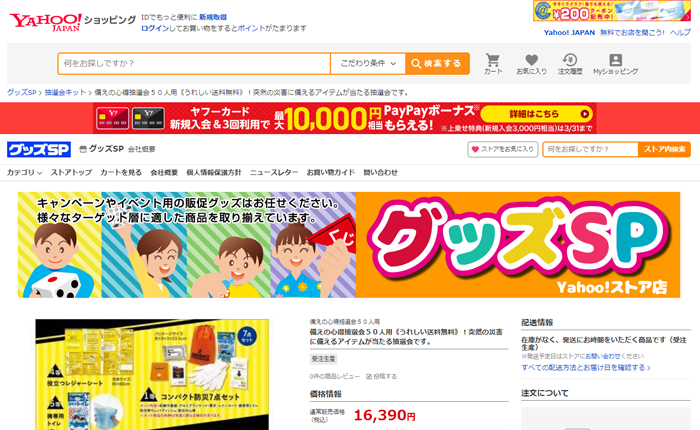Click the Yahoo! JAPAN ショッピング logo
The height and width of the screenshot is (430, 700).
(x=73, y=21)
